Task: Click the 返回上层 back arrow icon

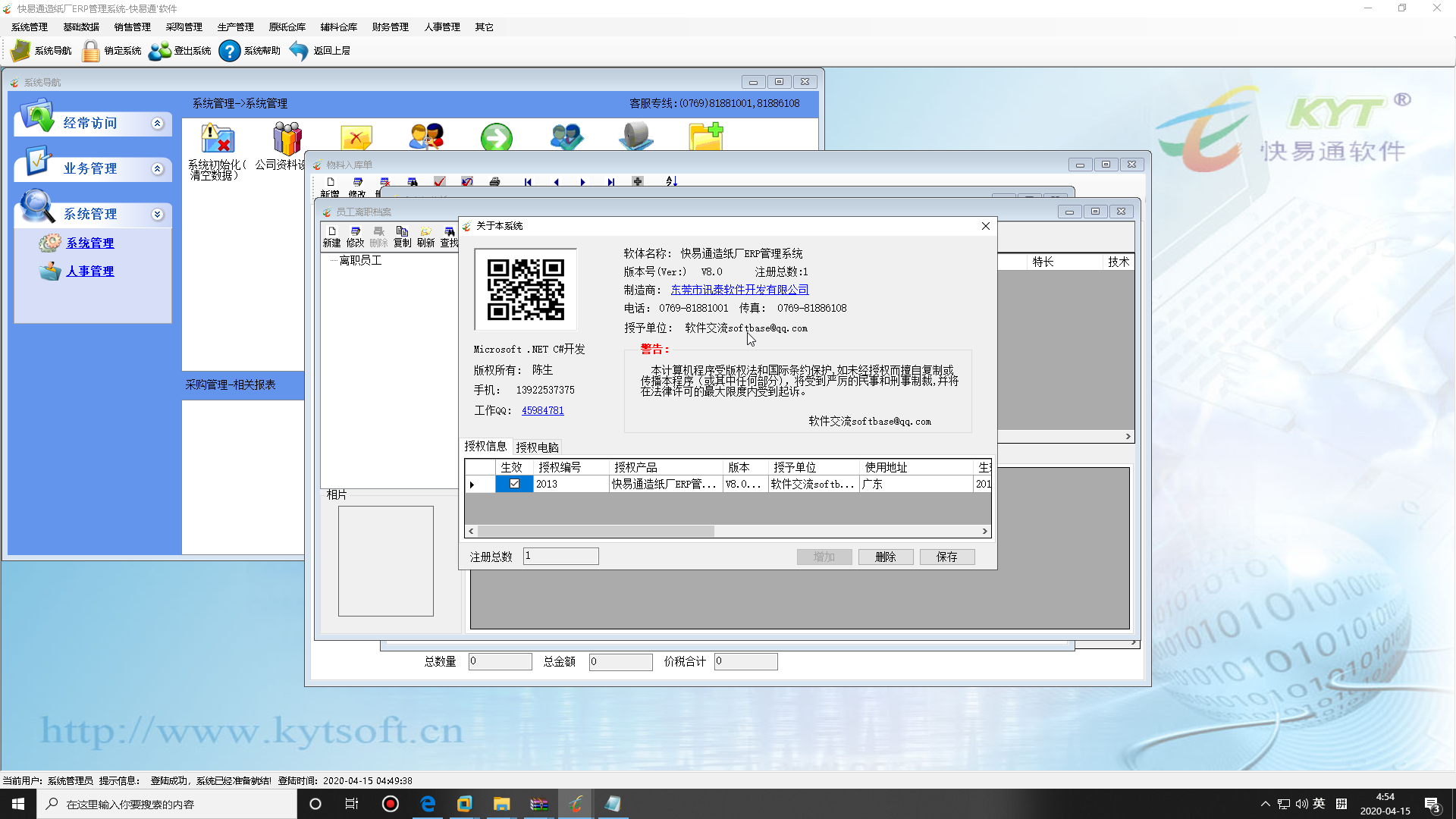Action: tap(299, 51)
